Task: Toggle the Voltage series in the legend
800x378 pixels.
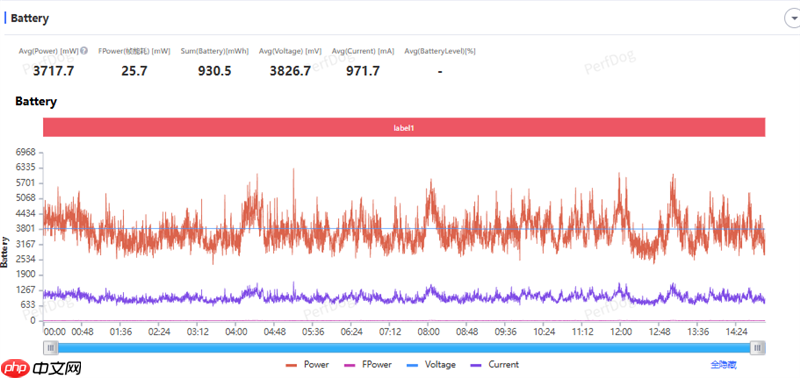Action: (432, 365)
